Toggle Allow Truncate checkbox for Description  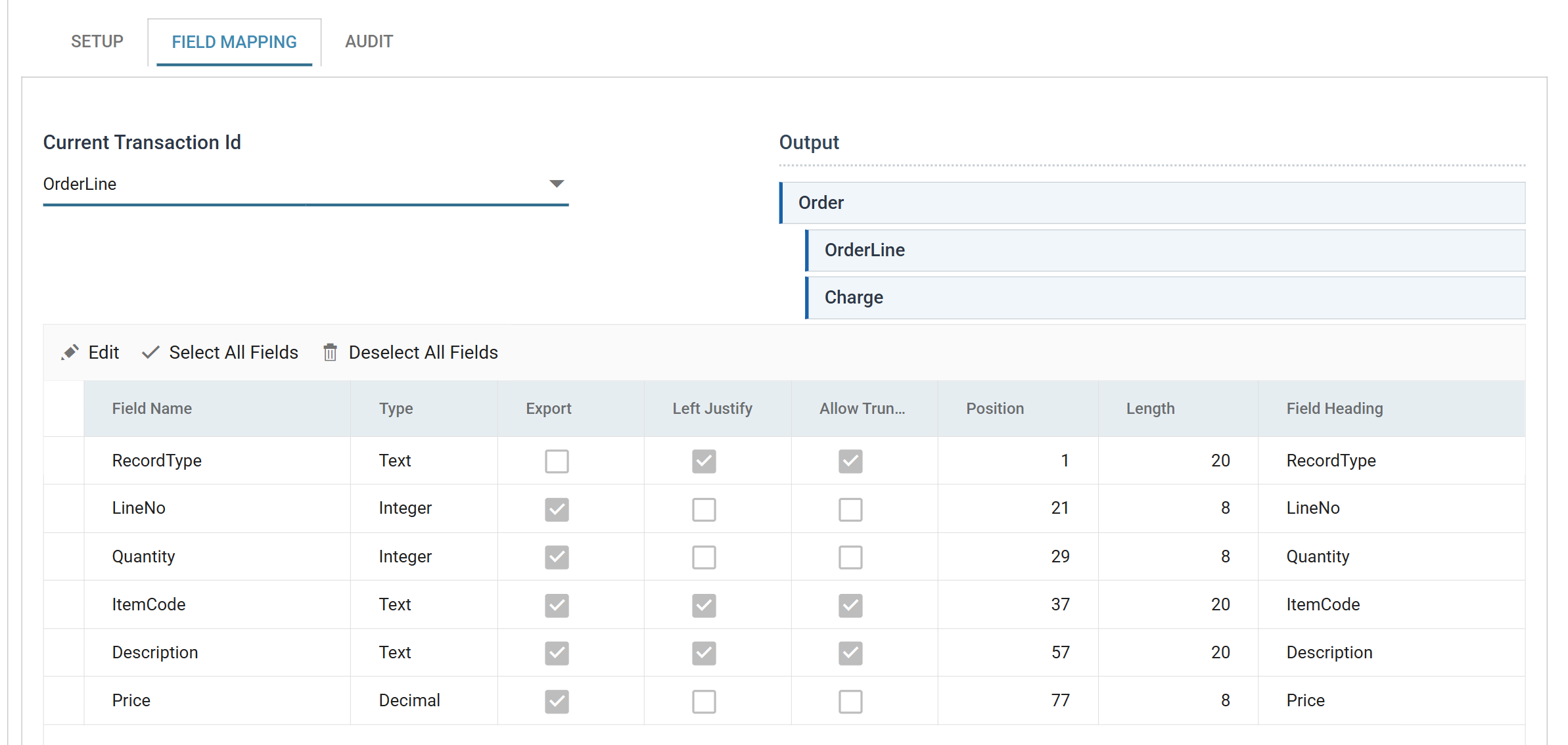(850, 653)
